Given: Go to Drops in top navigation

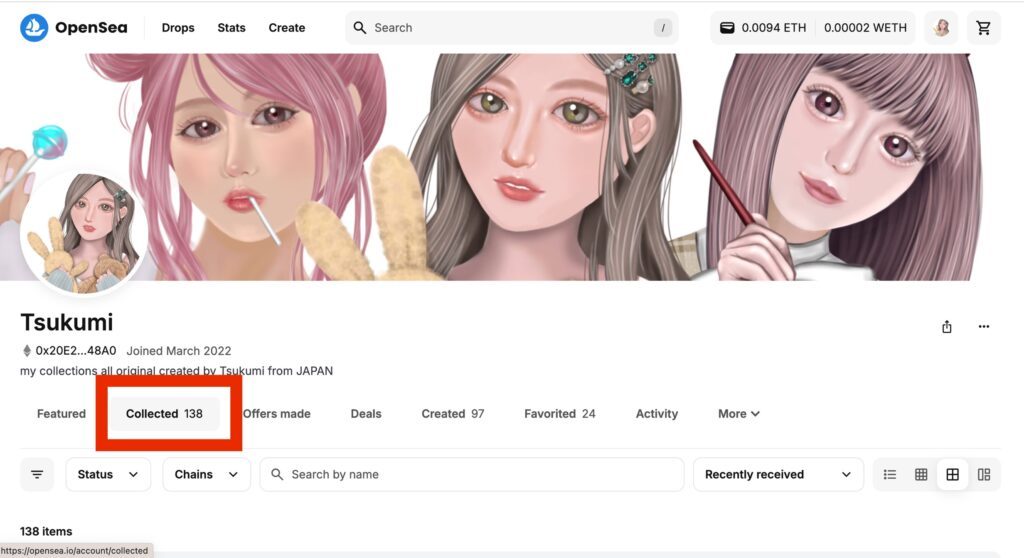Looking at the screenshot, I should pos(178,28).
